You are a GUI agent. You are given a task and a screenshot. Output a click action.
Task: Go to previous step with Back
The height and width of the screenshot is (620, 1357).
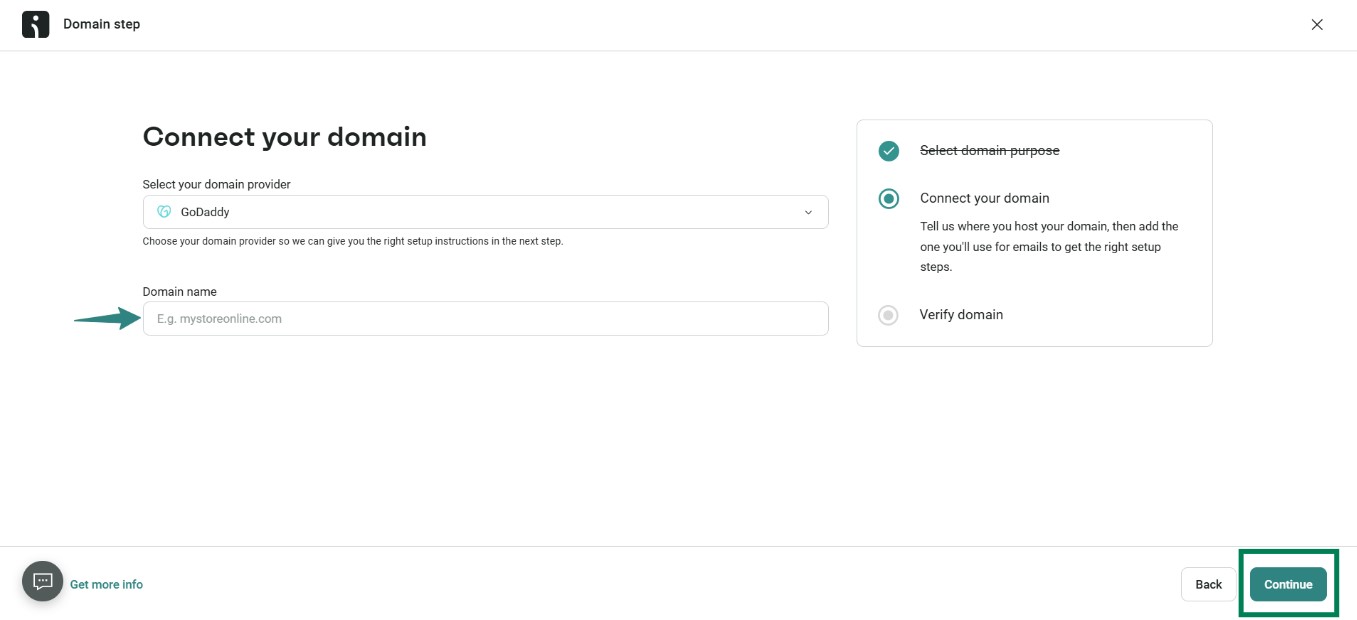click(1209, 584)
